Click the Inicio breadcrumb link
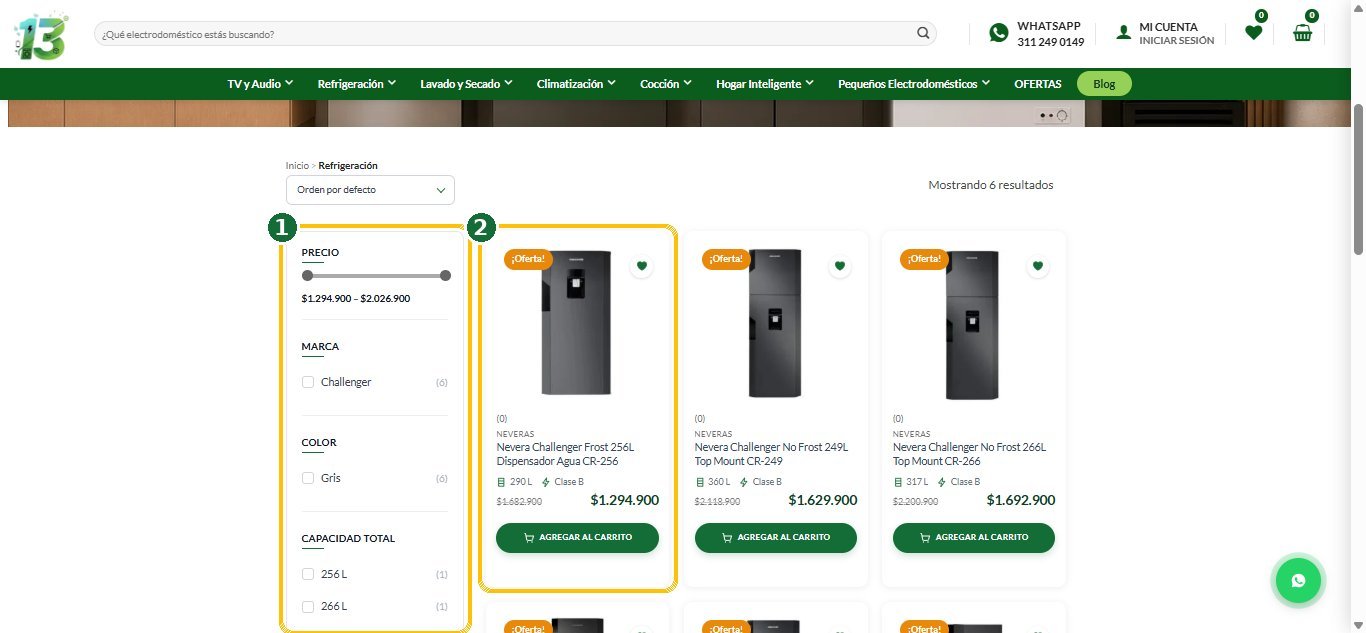The height and width of the screenshot is (633, 1366). (297, 166)
